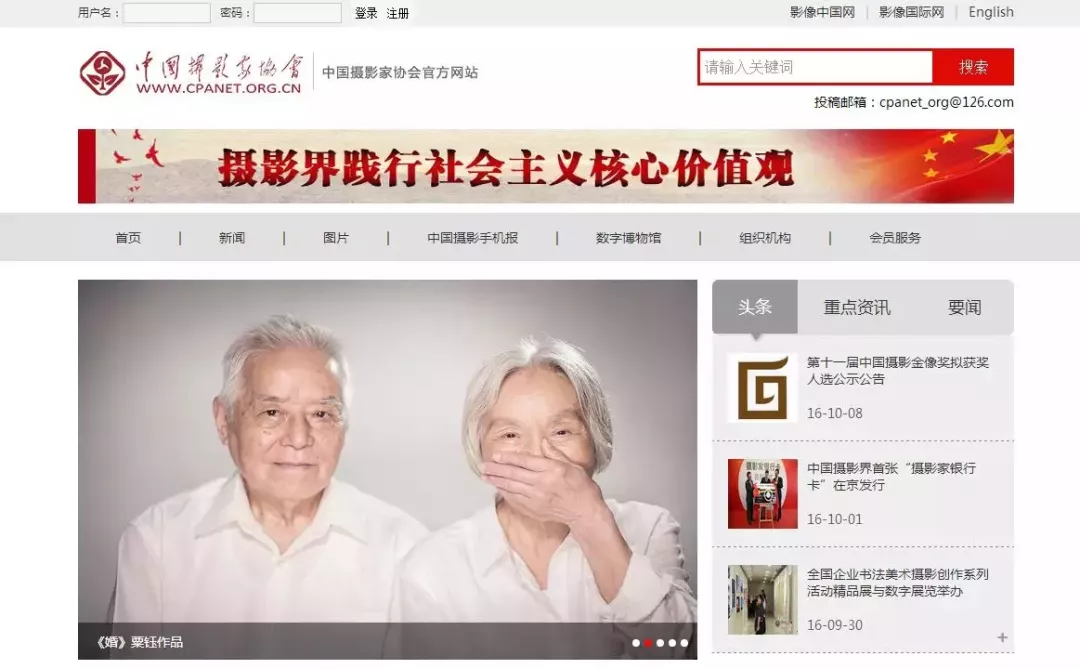
Task: Focus the 请输入关键词 search box
Action: pos(816,67)
